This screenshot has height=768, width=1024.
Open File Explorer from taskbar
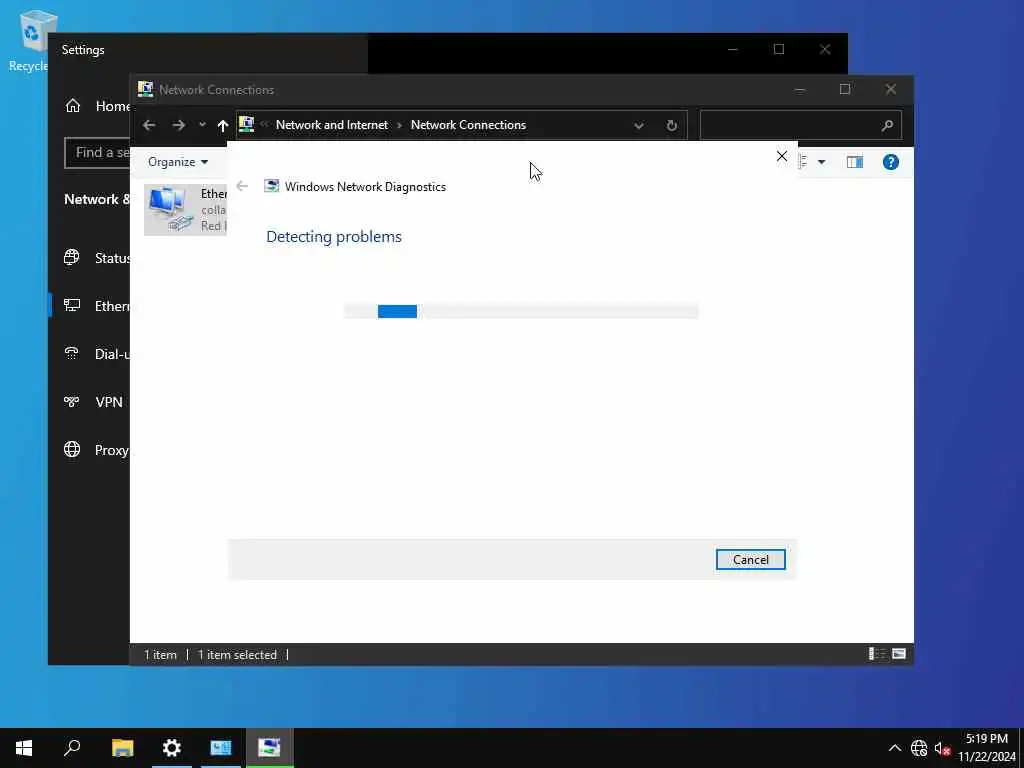[122, 748]
